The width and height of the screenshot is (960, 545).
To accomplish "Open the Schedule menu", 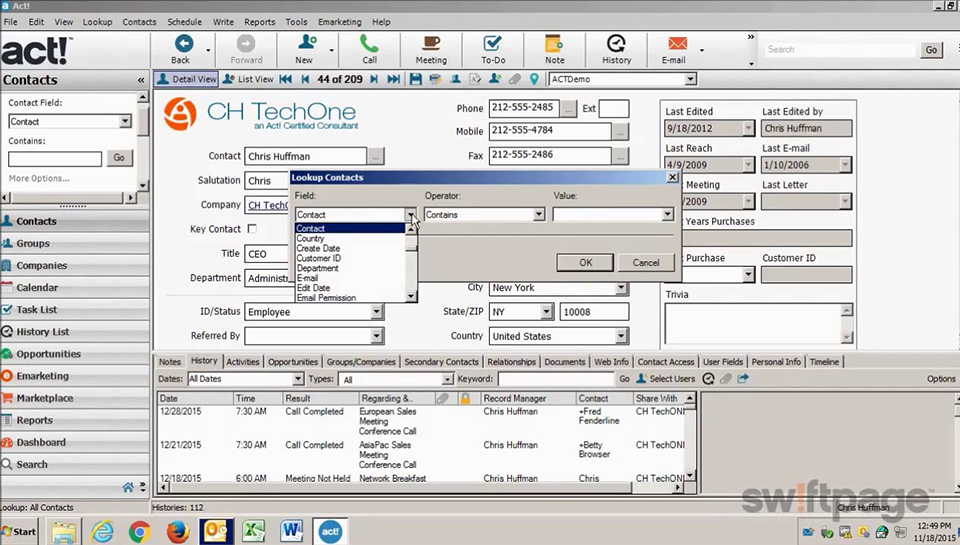I will pyautogui.click(x=184, y=21).
